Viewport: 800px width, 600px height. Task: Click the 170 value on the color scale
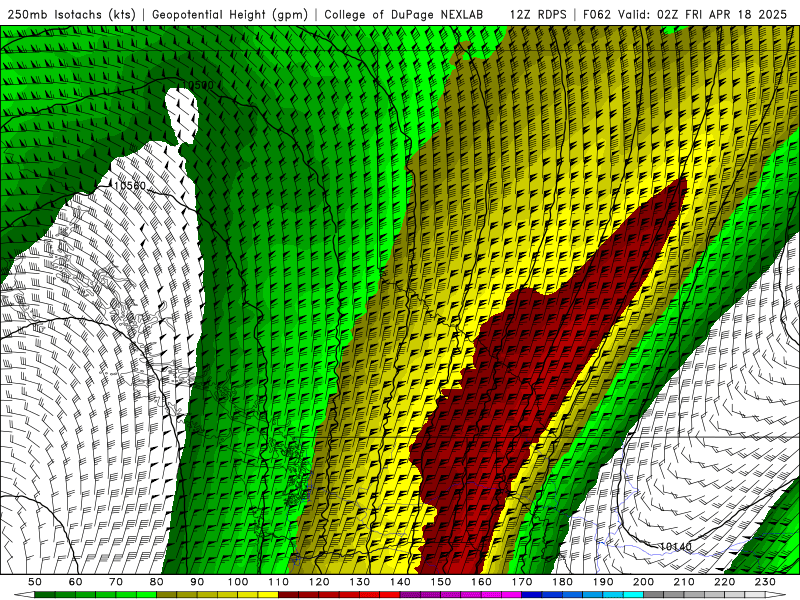click(522, 582)
